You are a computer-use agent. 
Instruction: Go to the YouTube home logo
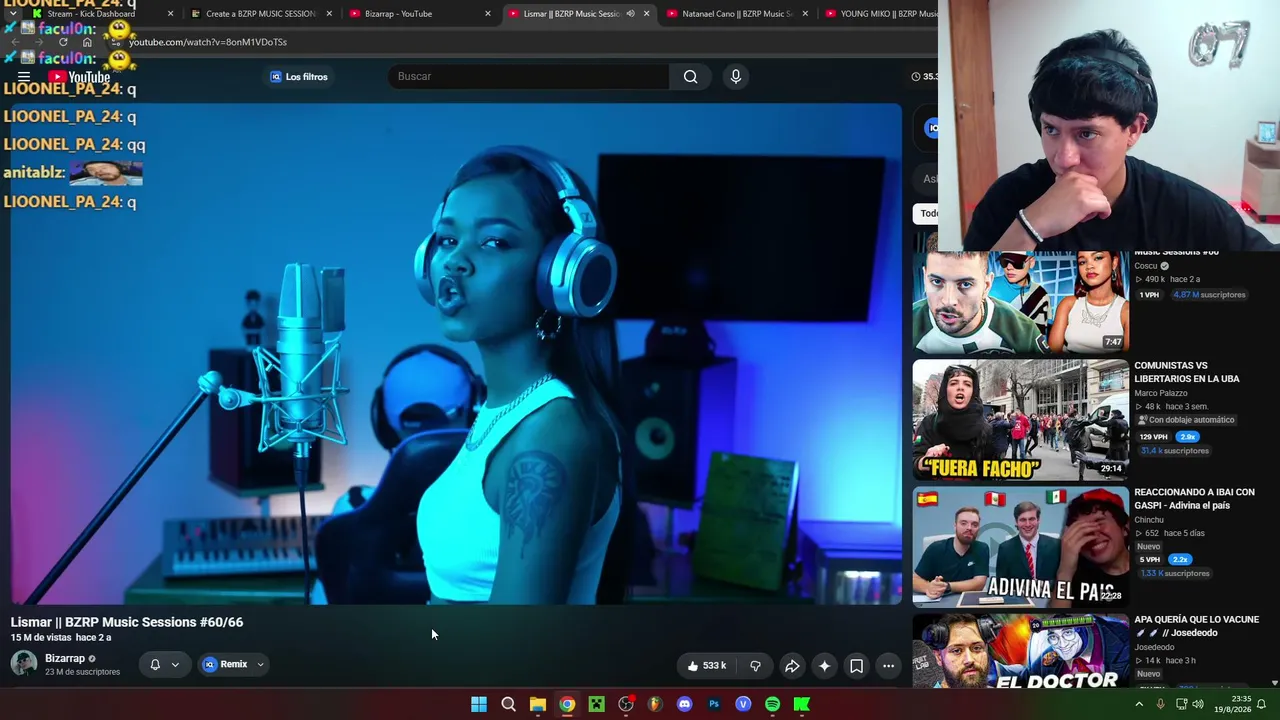[x=80, y=77]
